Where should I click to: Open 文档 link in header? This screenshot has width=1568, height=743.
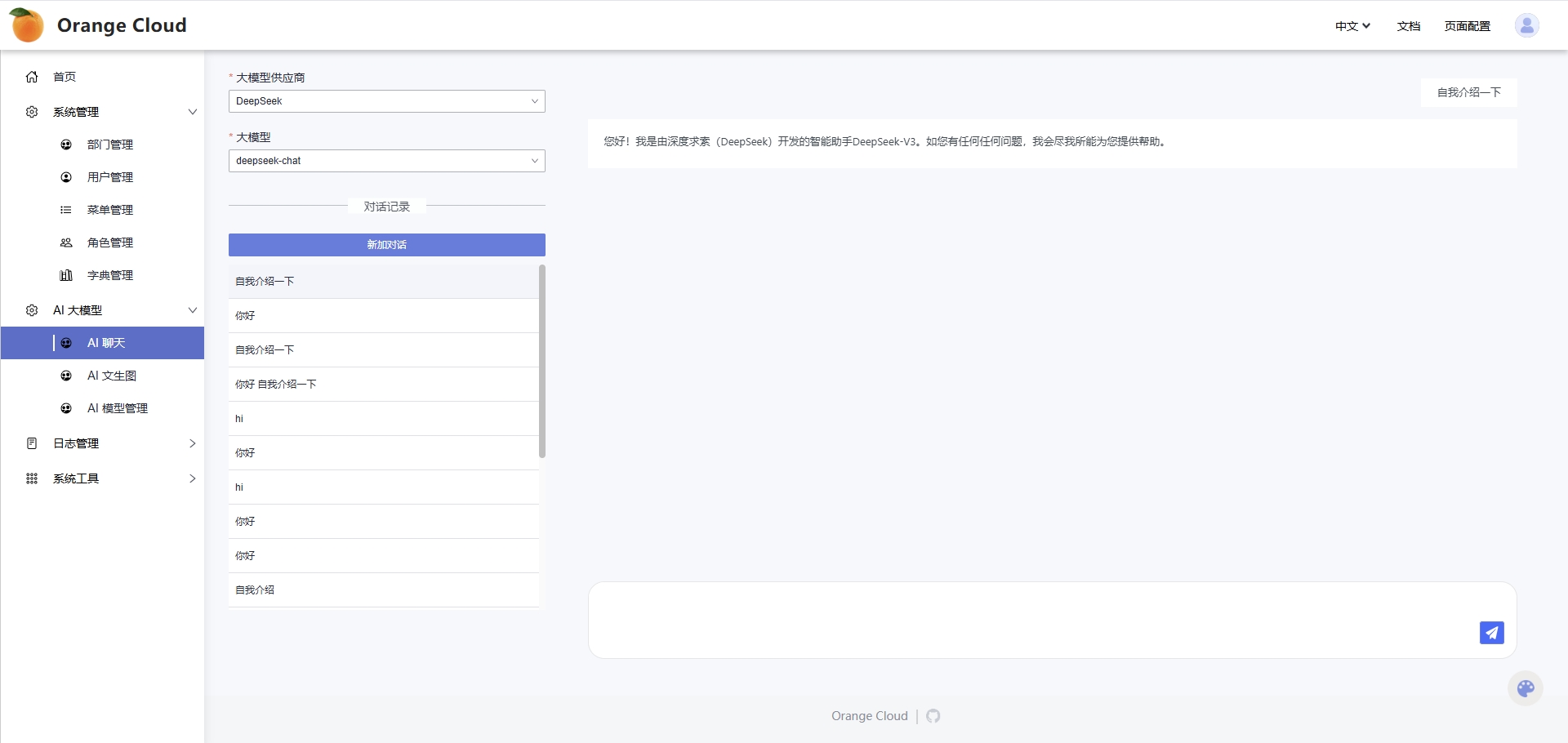coord(1409,26)
